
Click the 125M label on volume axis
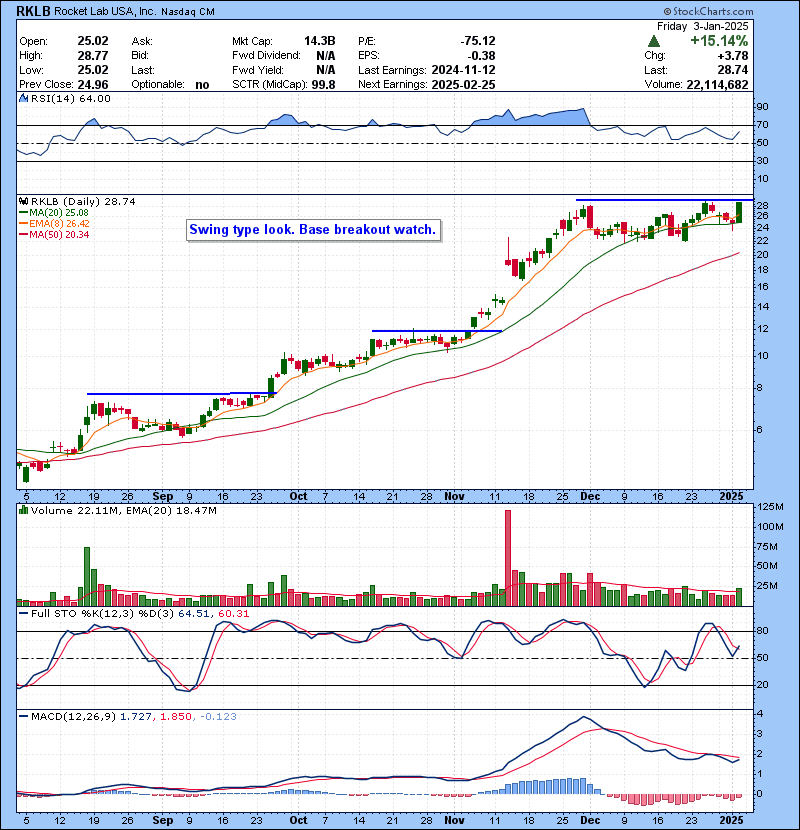tap(771, 507)
